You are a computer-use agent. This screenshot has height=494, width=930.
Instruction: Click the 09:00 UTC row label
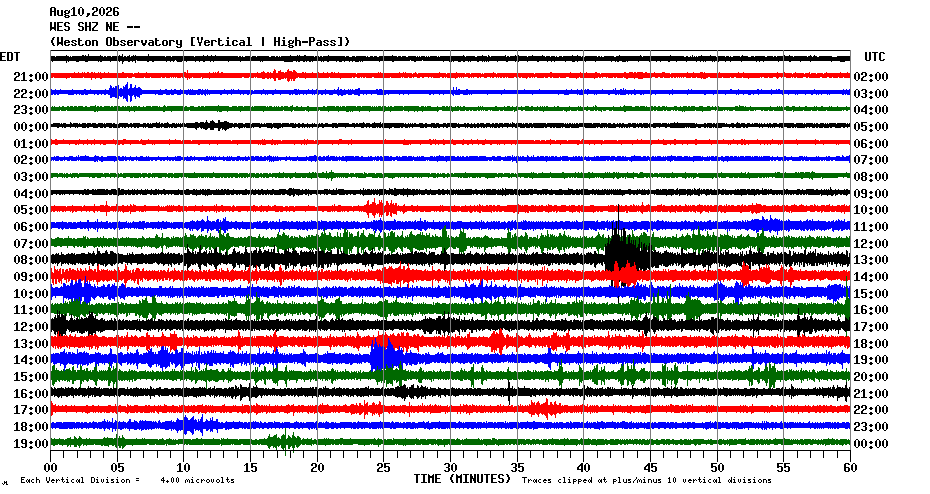pos(871,194)
